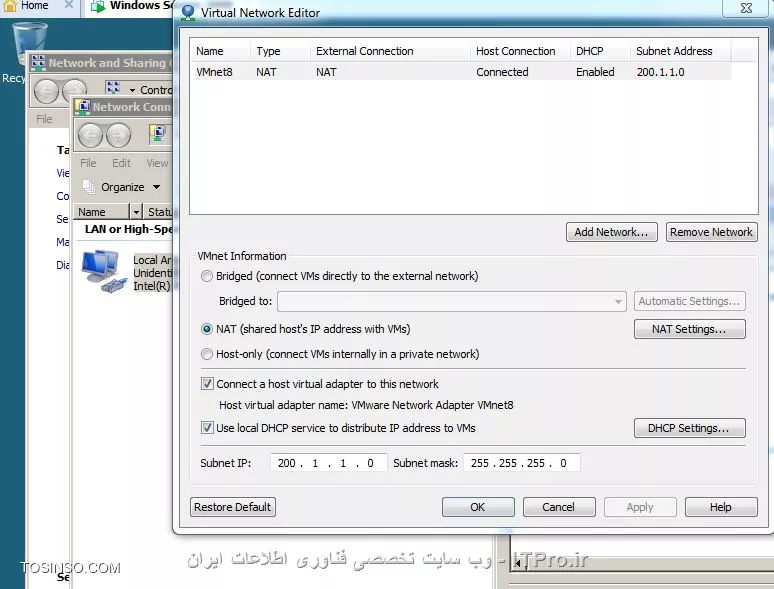
Task: Open File menu in Network and Sharing window
Action: pos(44,119)
